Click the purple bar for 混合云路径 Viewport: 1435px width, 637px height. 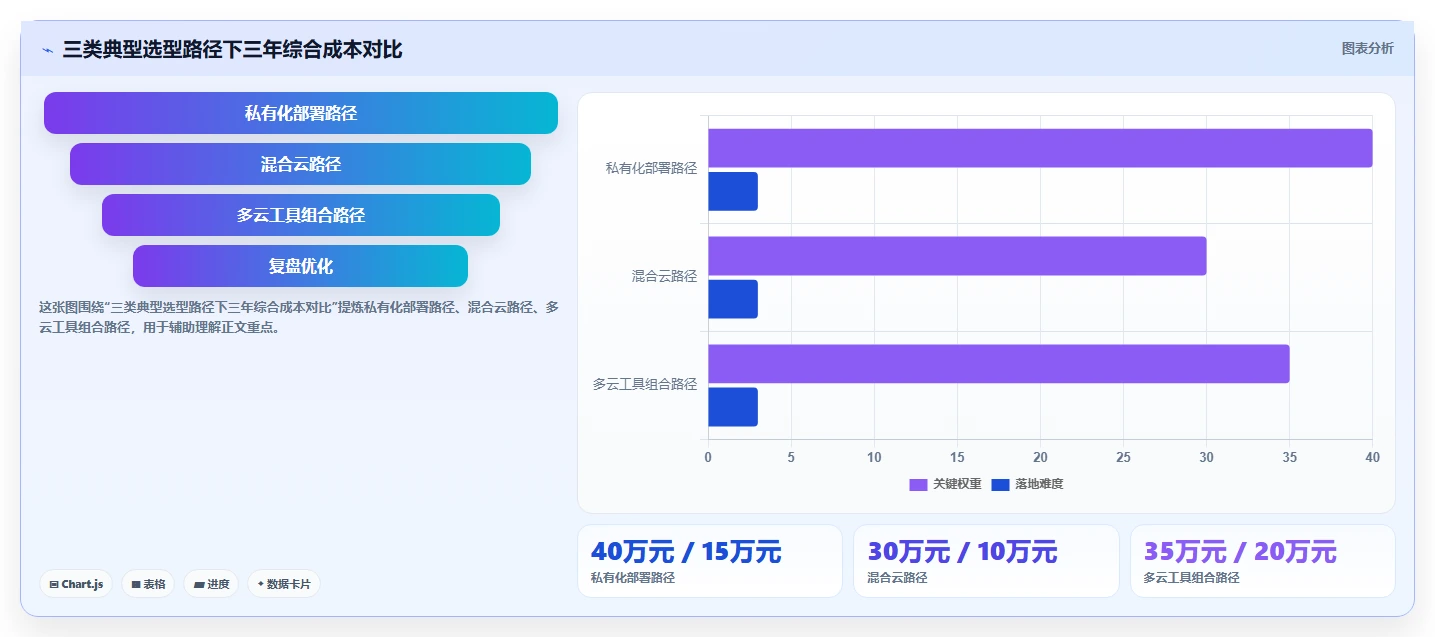click(x=957, y=256)
